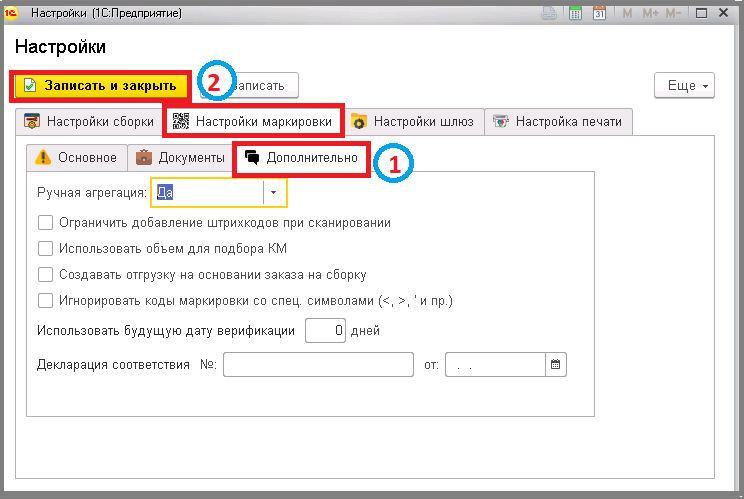Close the Настройки window
This screenshot has height=499, width=744.
[724, 13]
